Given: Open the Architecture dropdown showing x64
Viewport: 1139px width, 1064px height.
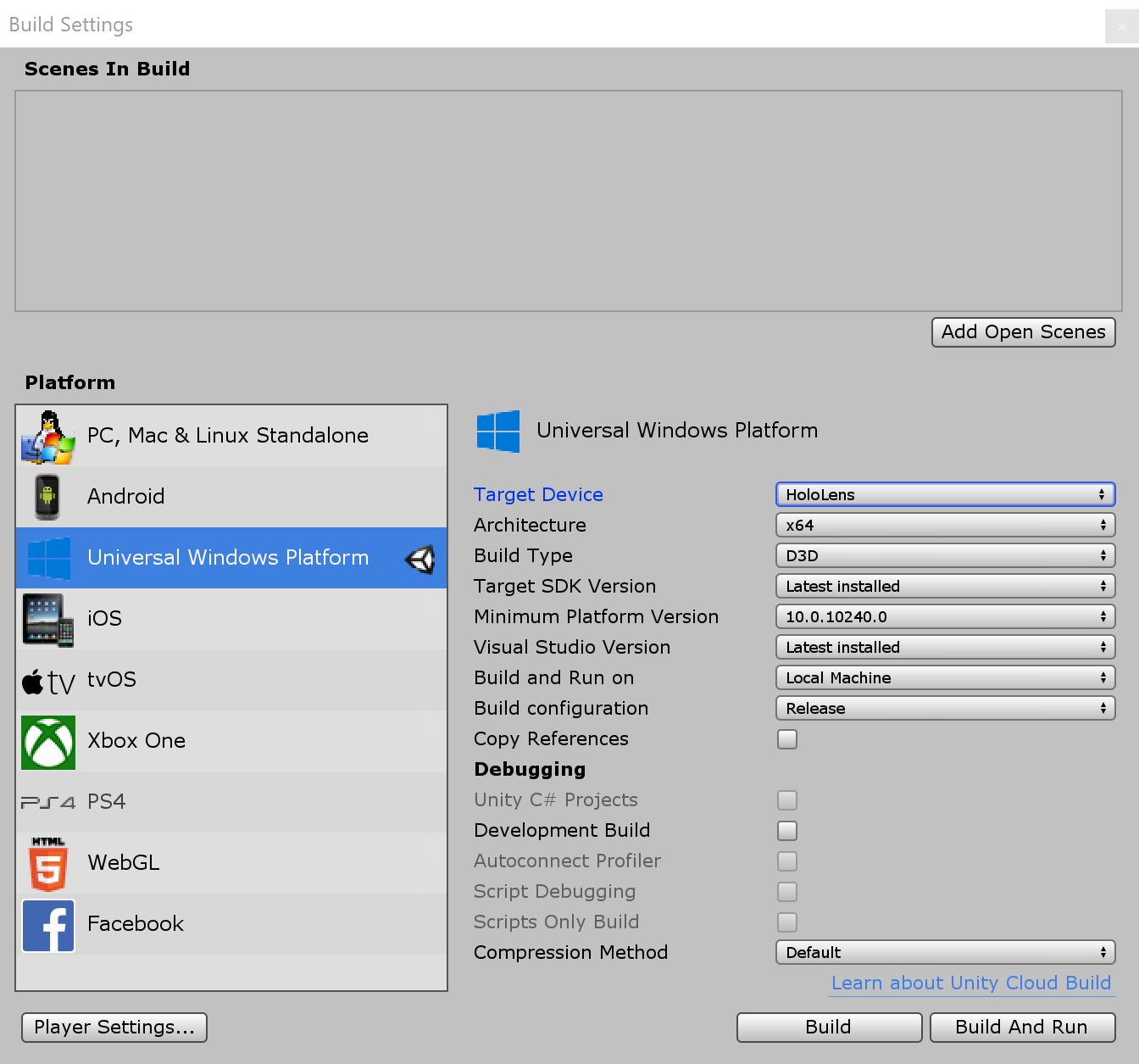Looking at the screenshot, I should coord(946,525).
